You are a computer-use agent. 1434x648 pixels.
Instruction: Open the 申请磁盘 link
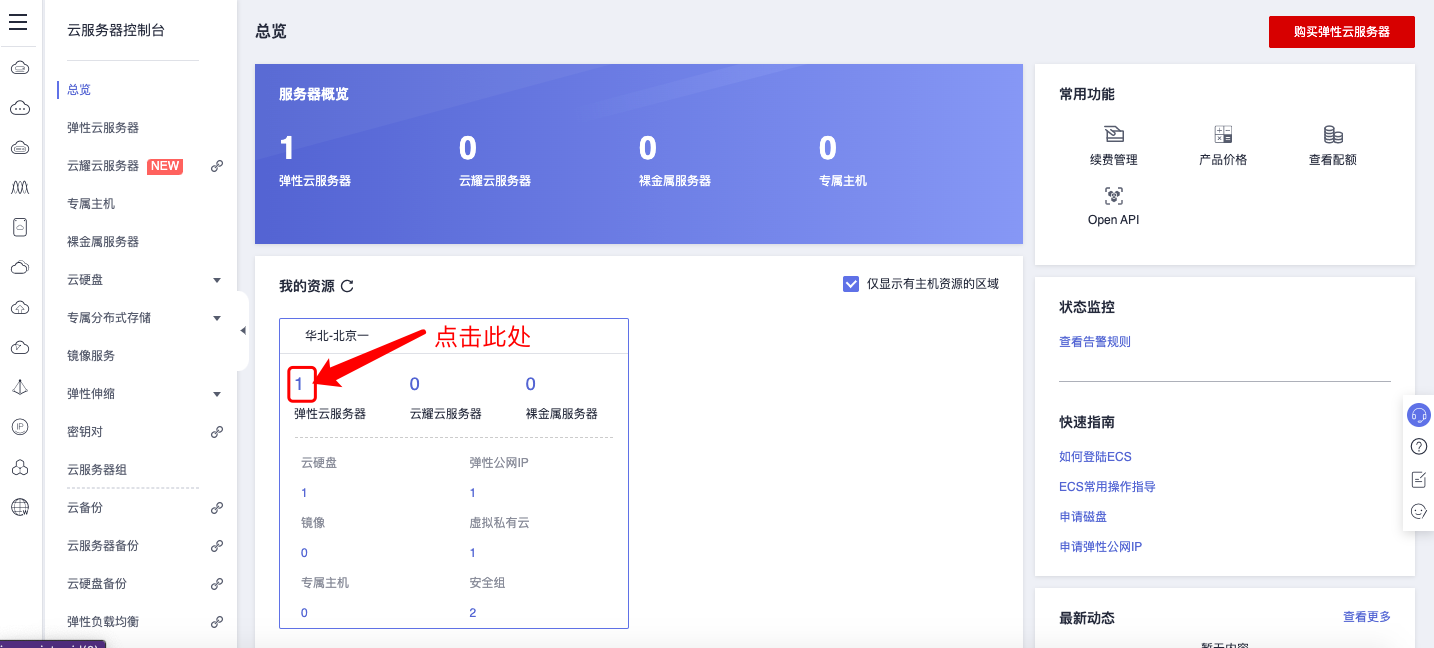(1083, 517)
